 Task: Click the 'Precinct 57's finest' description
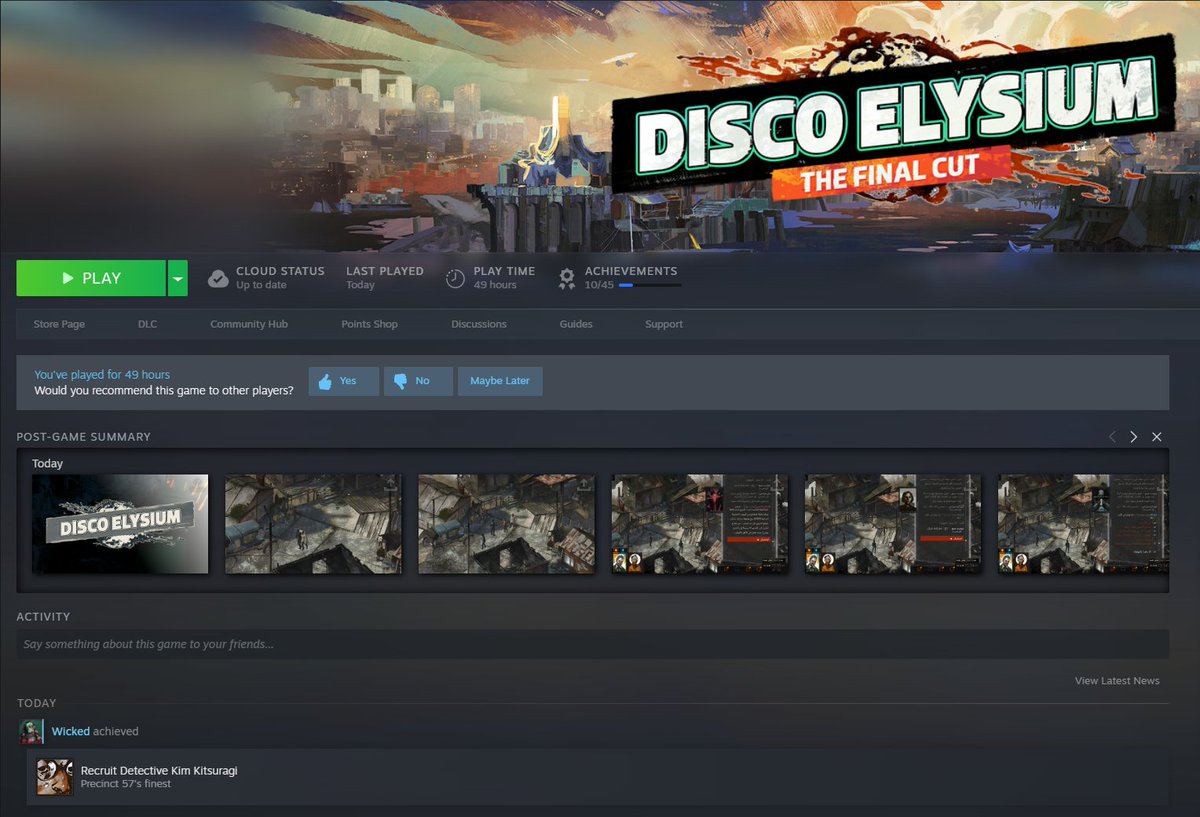click(x=126, y=784)
